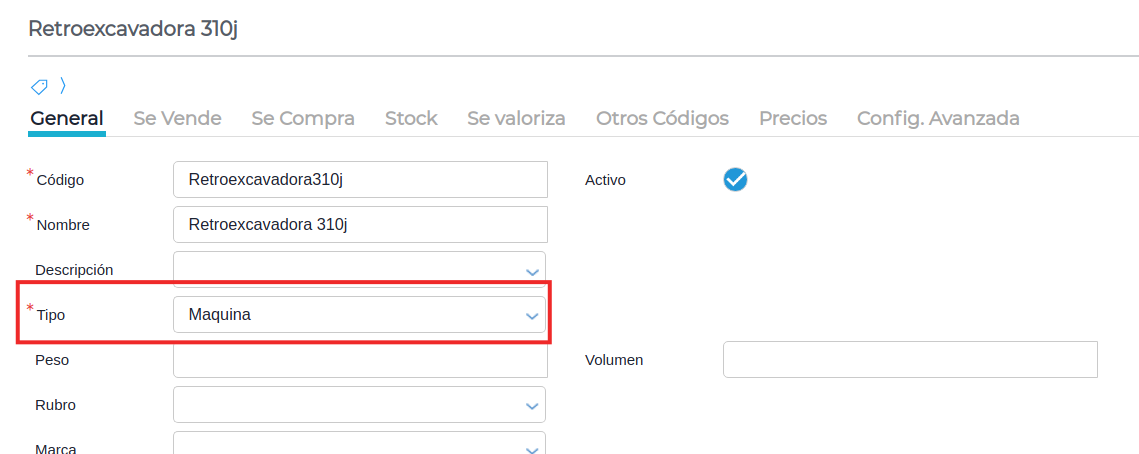The height and width of the screenshot is (454, 1139).
Task: Open the Marca dropdown
Action: 531,445
